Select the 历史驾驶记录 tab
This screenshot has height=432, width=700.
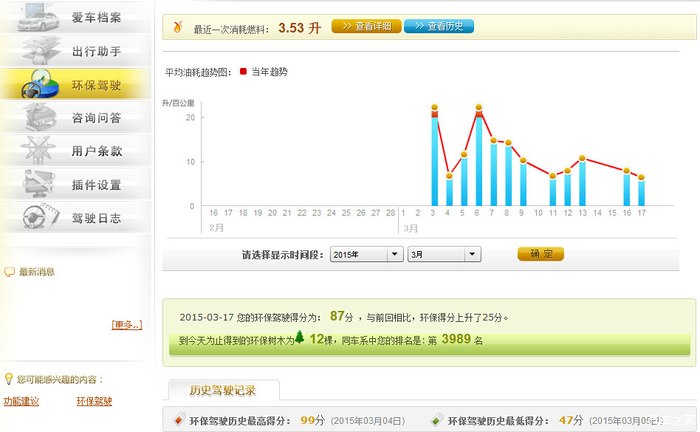222,390
